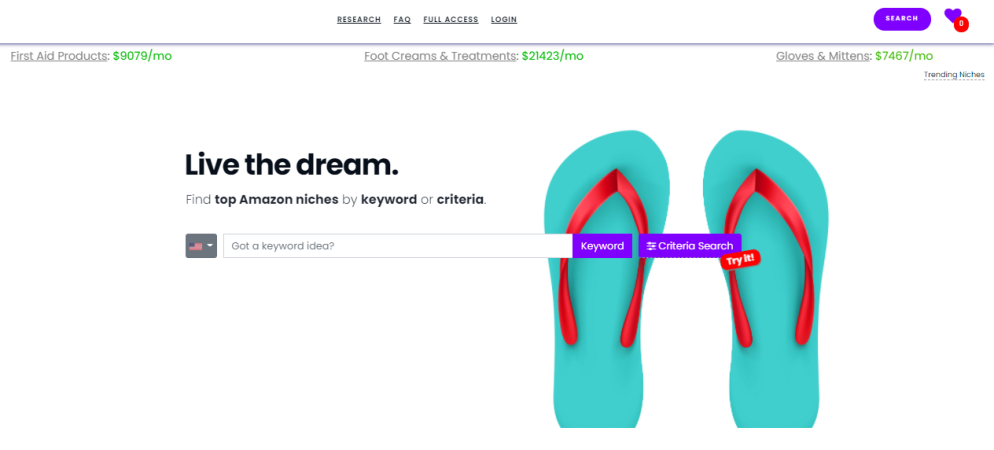The width and height of the screenshot is (994, 450).
Task: Focus the keyword idea input field
Action: point(397,246)
